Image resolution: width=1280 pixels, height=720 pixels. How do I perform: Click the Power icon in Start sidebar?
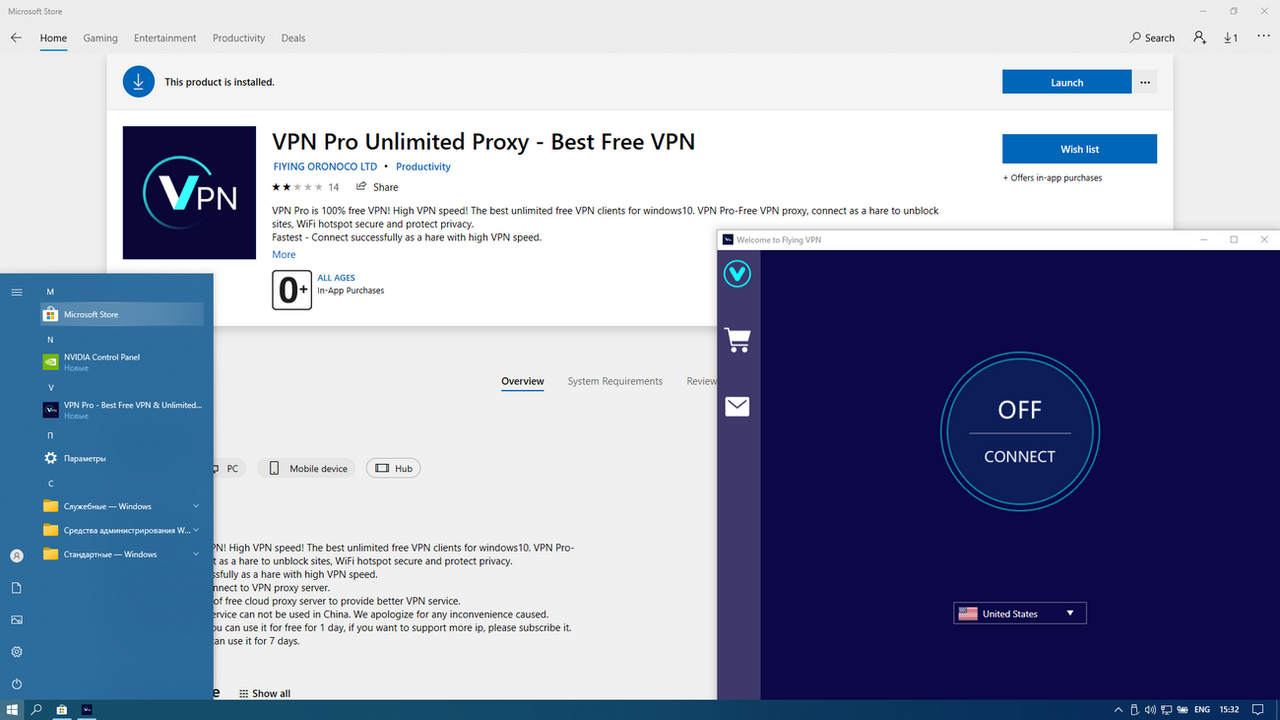pyautogui.click(x=16, y=684)
